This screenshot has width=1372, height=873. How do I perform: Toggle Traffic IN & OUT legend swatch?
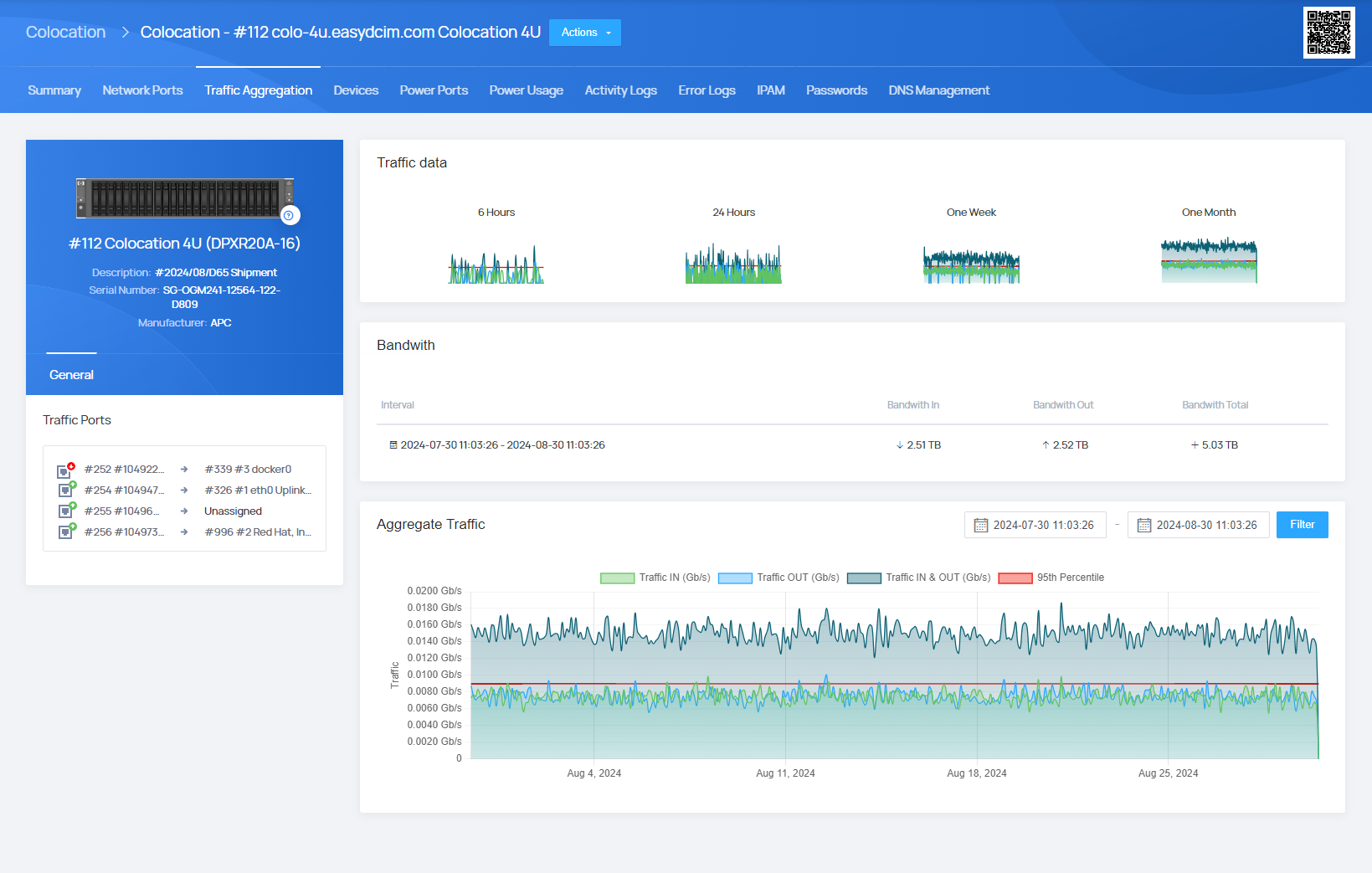[864, 578]
